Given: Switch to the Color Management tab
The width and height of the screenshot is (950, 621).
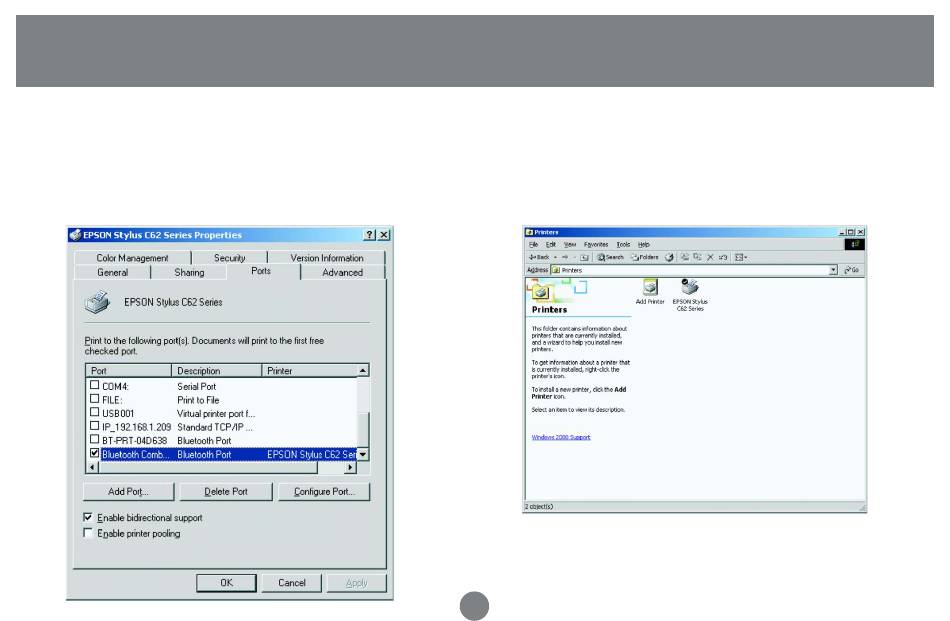Looking at the screenshot, I should tap(132, 257).
